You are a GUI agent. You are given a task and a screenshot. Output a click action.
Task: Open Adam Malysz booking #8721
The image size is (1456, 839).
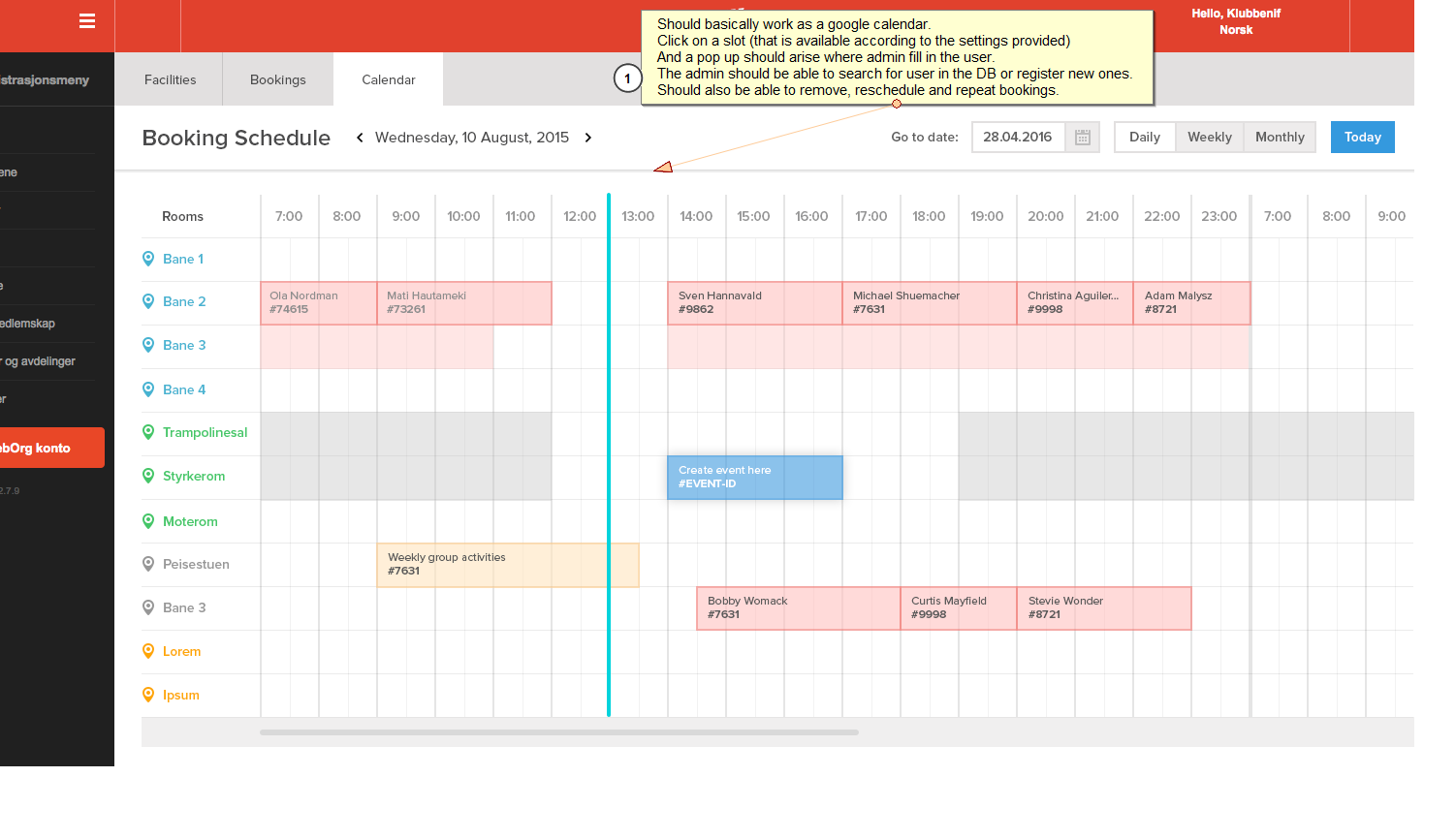tap(1192, 302)
